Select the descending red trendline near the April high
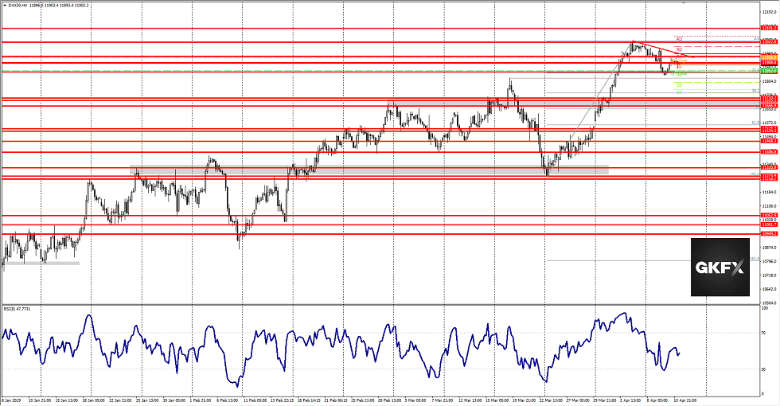Viewport: 780px width, 406px height. click(662, 49)
